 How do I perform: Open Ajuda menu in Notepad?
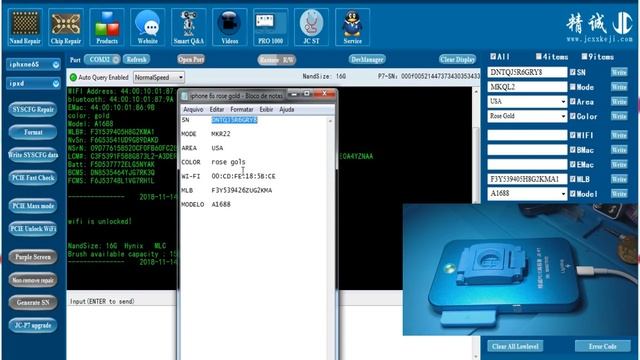[x=287, y=109]
